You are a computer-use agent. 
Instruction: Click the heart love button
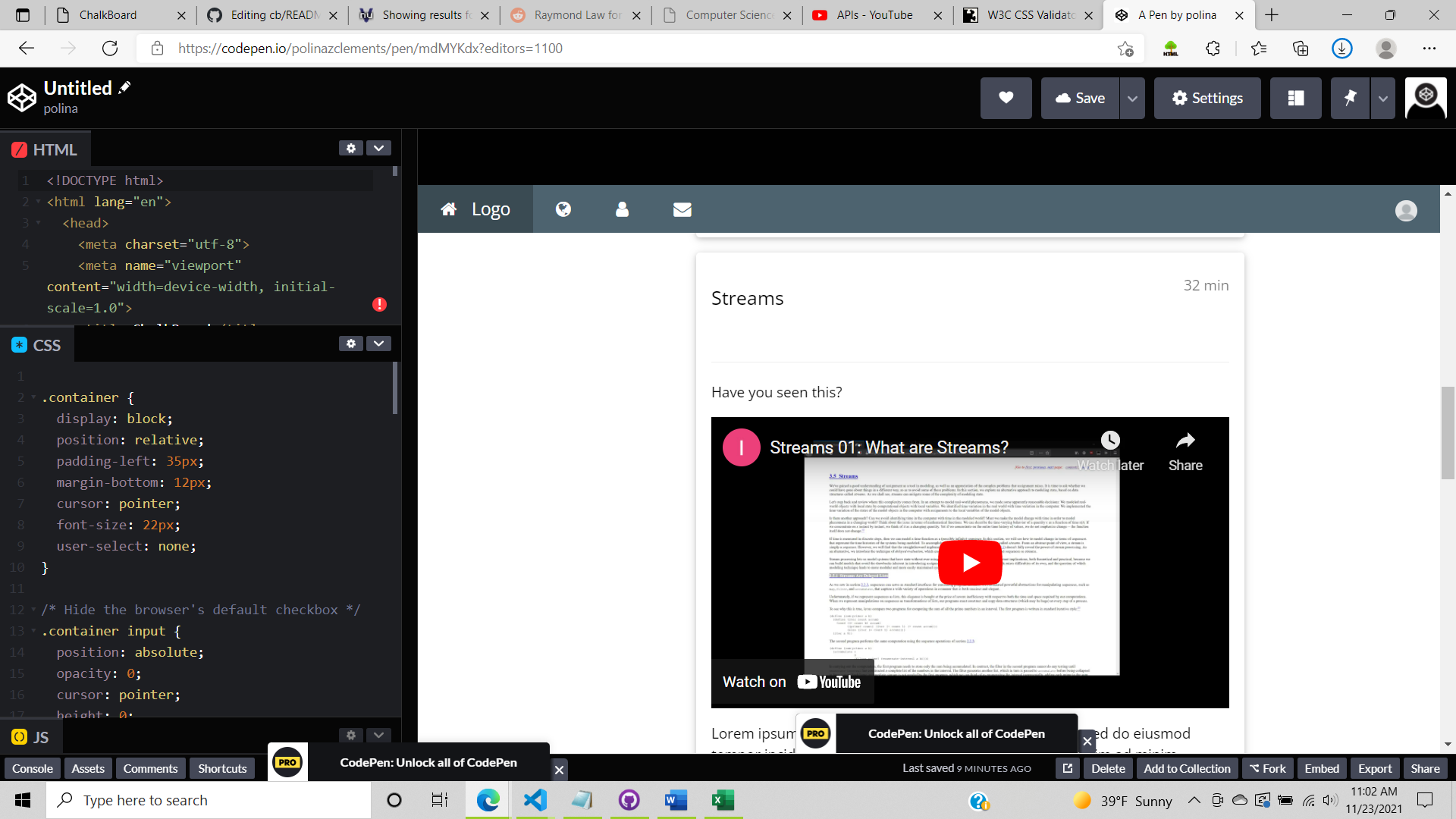[x=1006, y=98]
